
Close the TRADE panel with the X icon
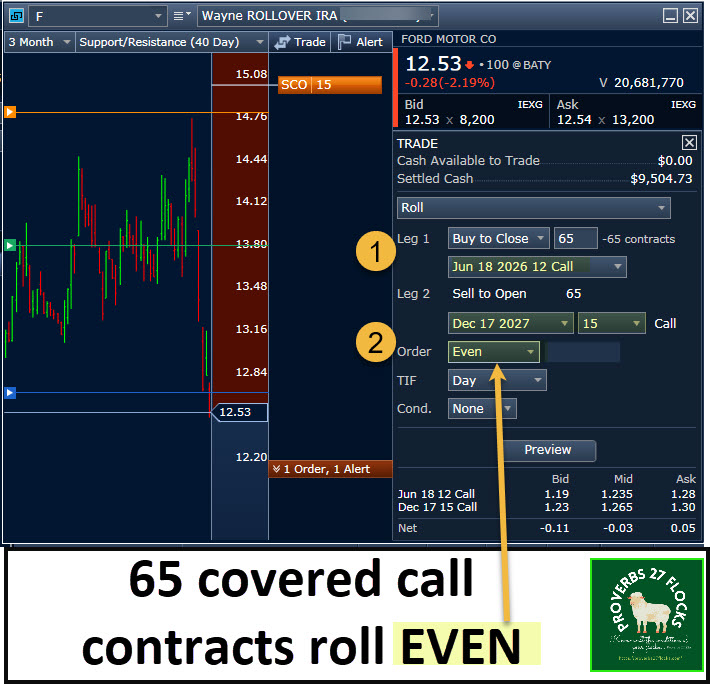(689, 143)
